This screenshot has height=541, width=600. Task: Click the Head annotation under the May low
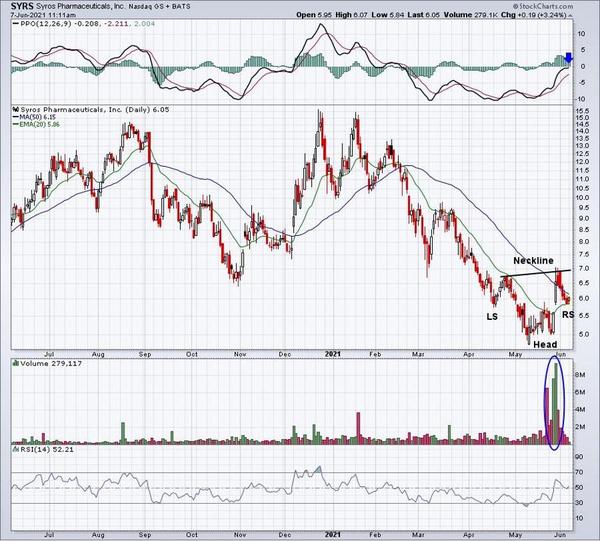tap(544, 344)
